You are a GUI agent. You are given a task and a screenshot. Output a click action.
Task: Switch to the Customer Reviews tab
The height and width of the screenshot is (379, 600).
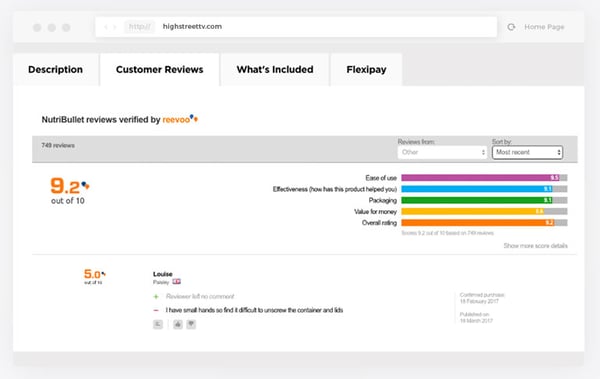160,70
